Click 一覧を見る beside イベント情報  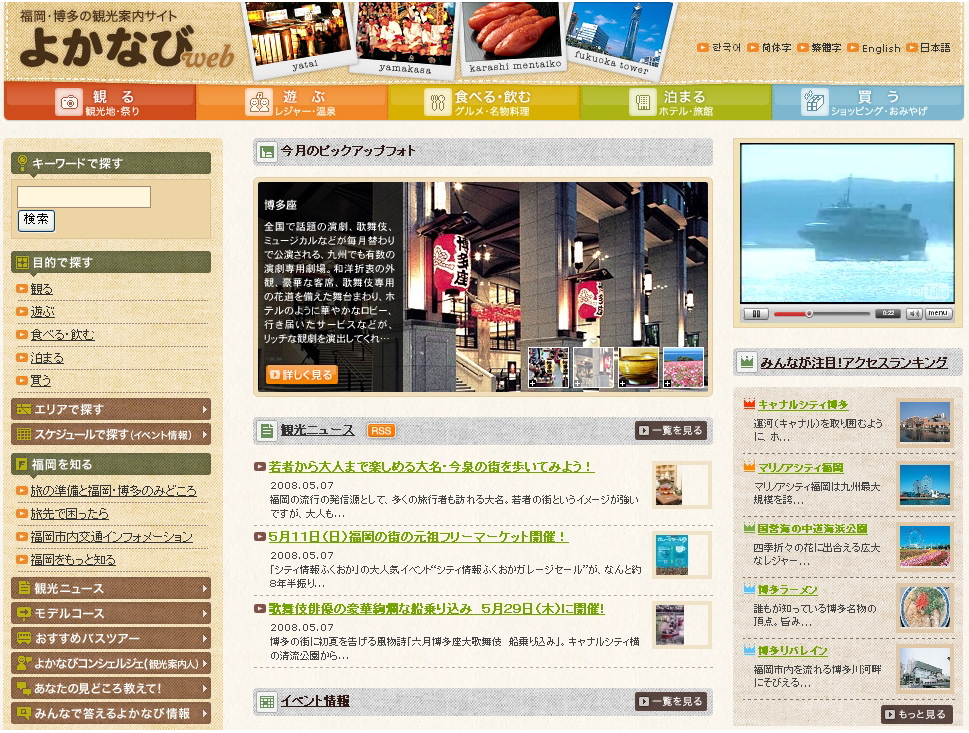click(x=671, y=701)
